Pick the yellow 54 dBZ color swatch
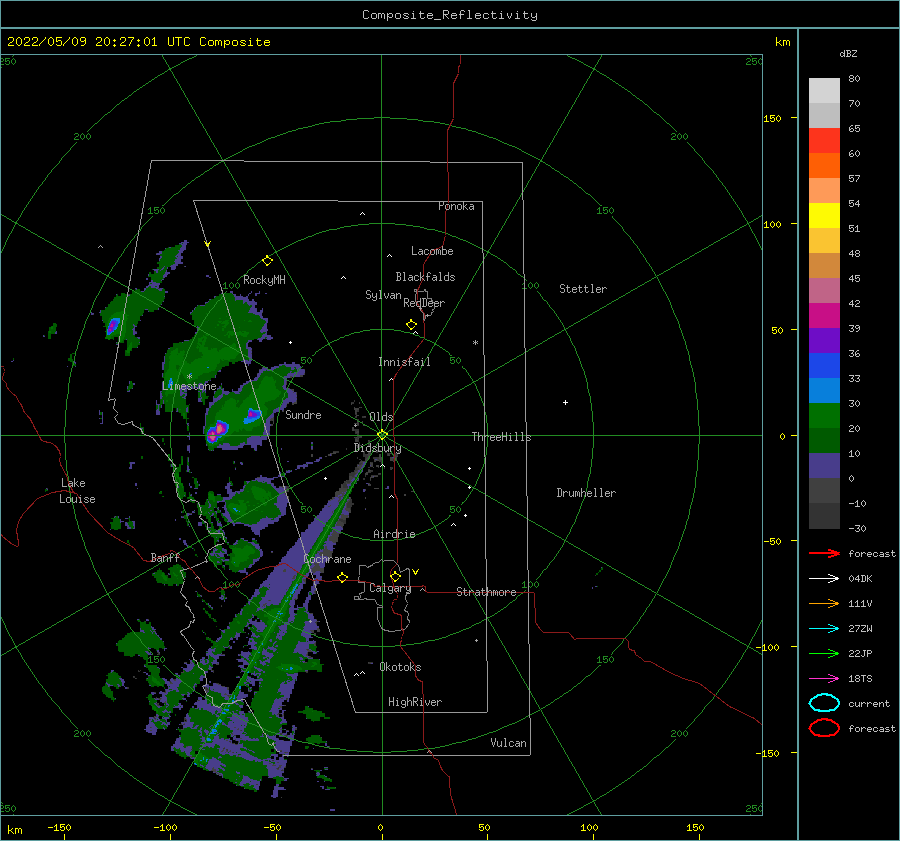 [x=824, y=215]
